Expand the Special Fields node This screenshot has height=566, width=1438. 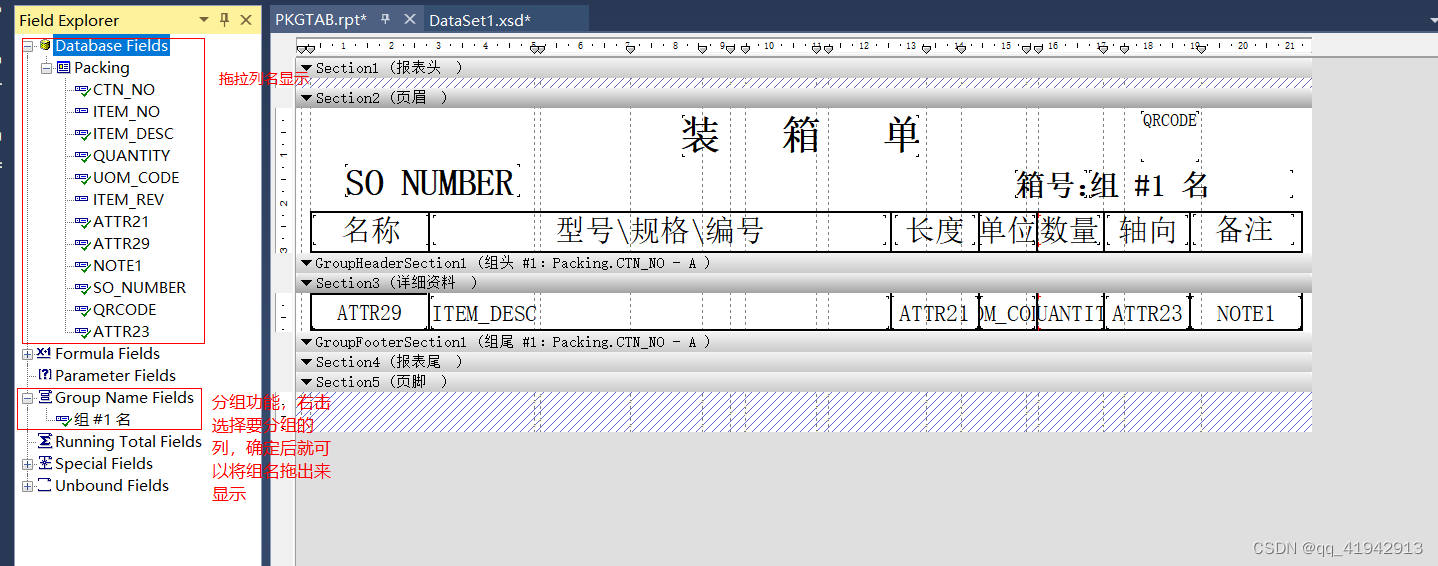[x=27, y=464]
